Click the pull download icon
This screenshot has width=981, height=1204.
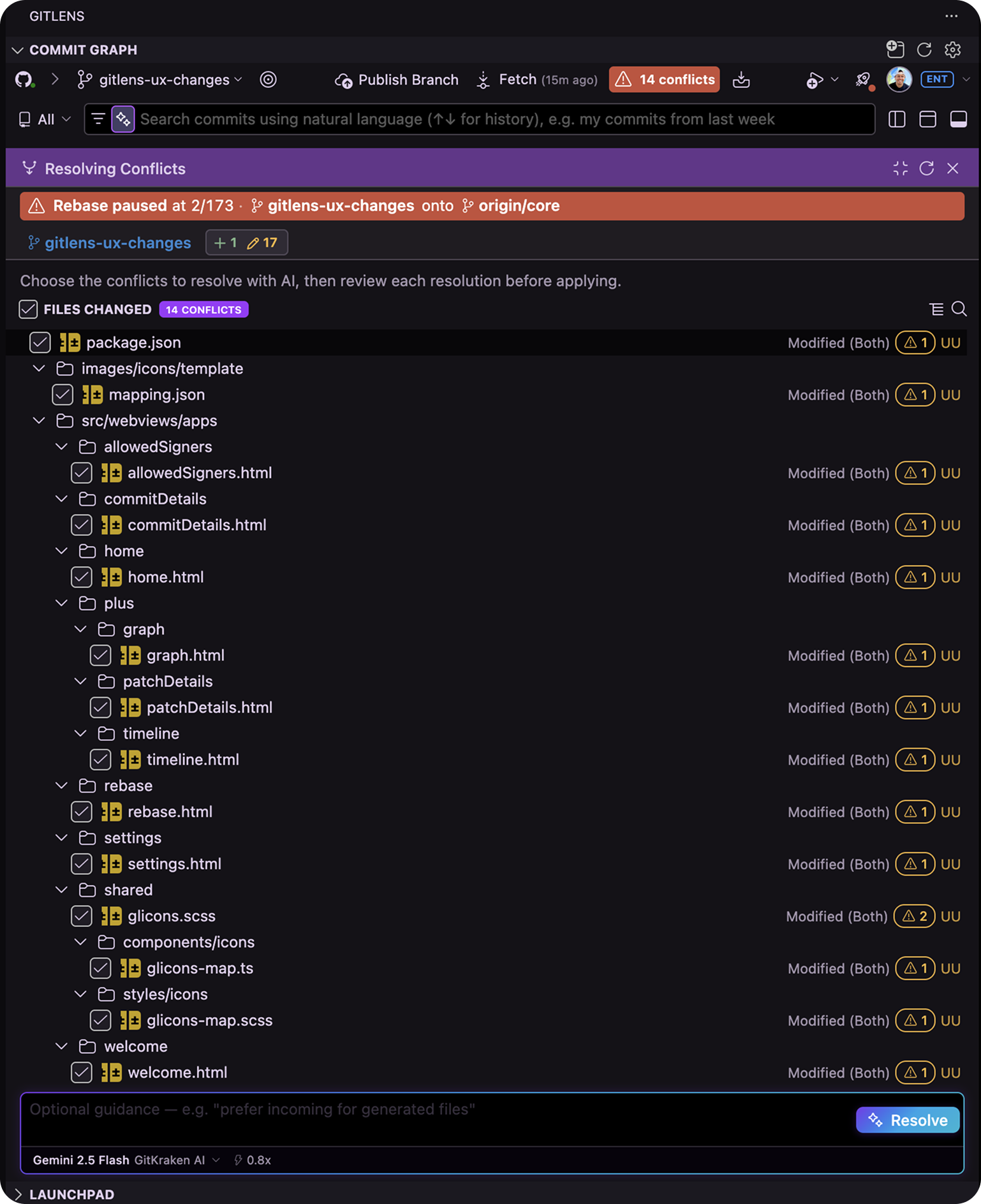pyautogui.click(x=741, y=80)
